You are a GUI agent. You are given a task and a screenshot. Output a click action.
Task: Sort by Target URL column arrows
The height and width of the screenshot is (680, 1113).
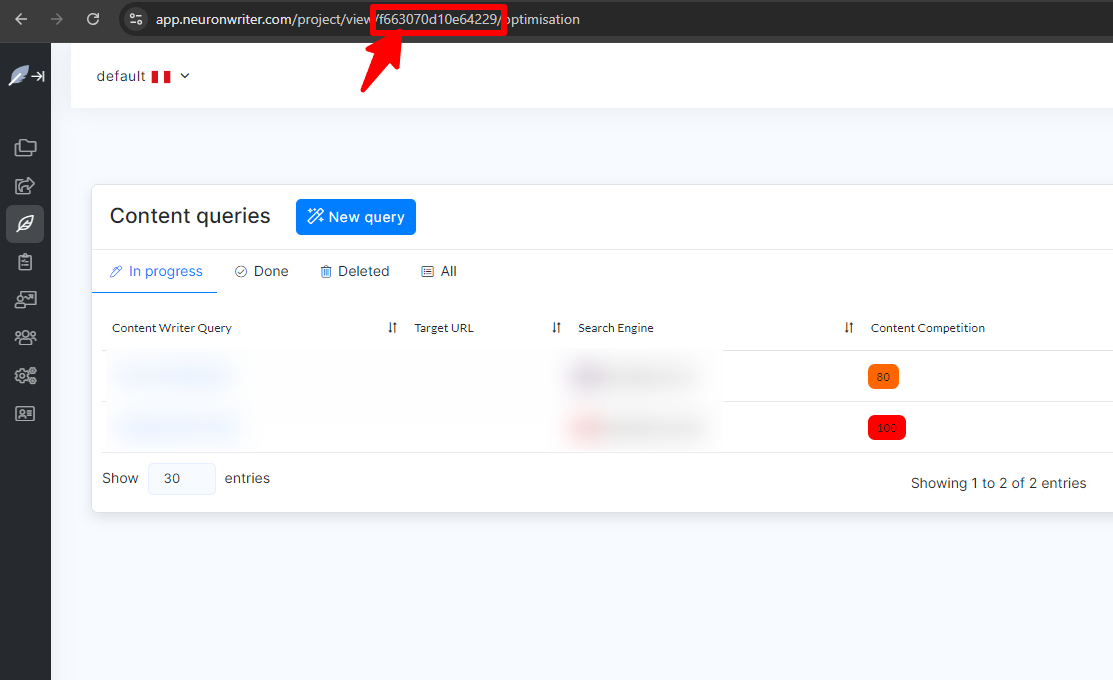click(x=556, y=328)
